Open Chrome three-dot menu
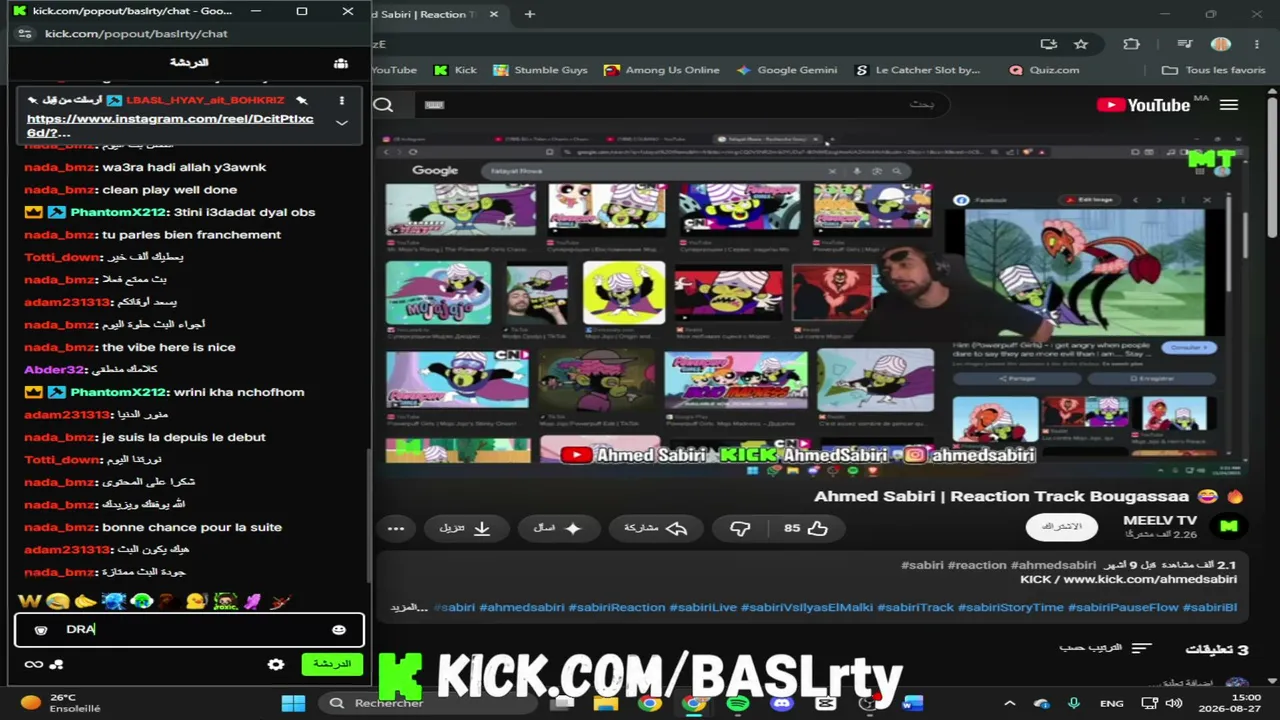The width and height of the screenshot is (1280, 720). pos(1255,44)
